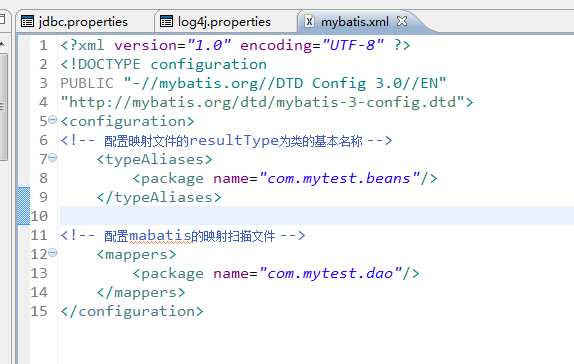This screenshot has width=574, height=364.
Task: Click the resultType comment on line 6
Action: [226, 141]
